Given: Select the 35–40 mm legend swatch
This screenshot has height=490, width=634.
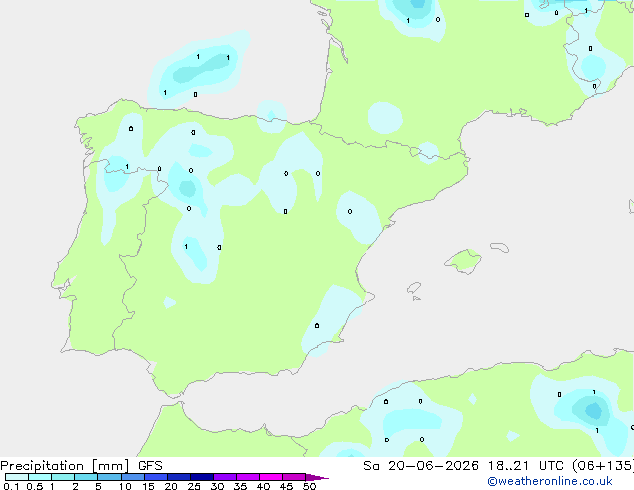Looking at the screenshot, I should pos(247,477).
